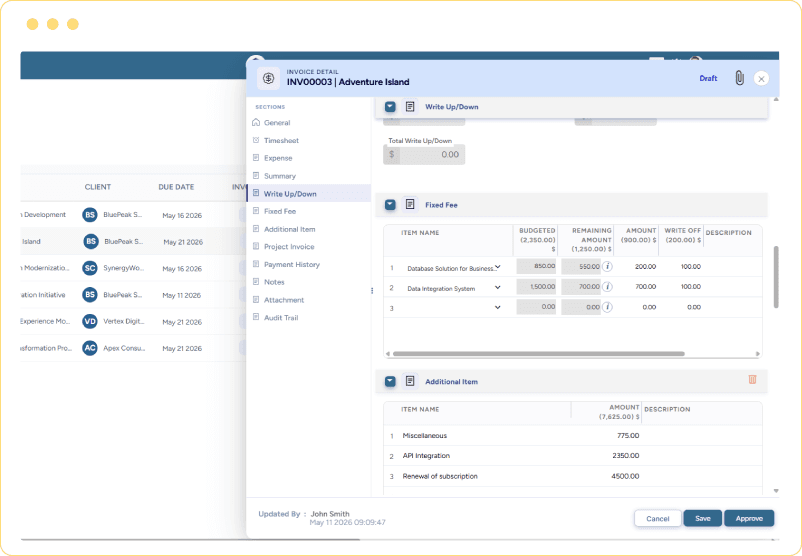Click the Save button
The image size is (802, 556).
tap(703, 518)
